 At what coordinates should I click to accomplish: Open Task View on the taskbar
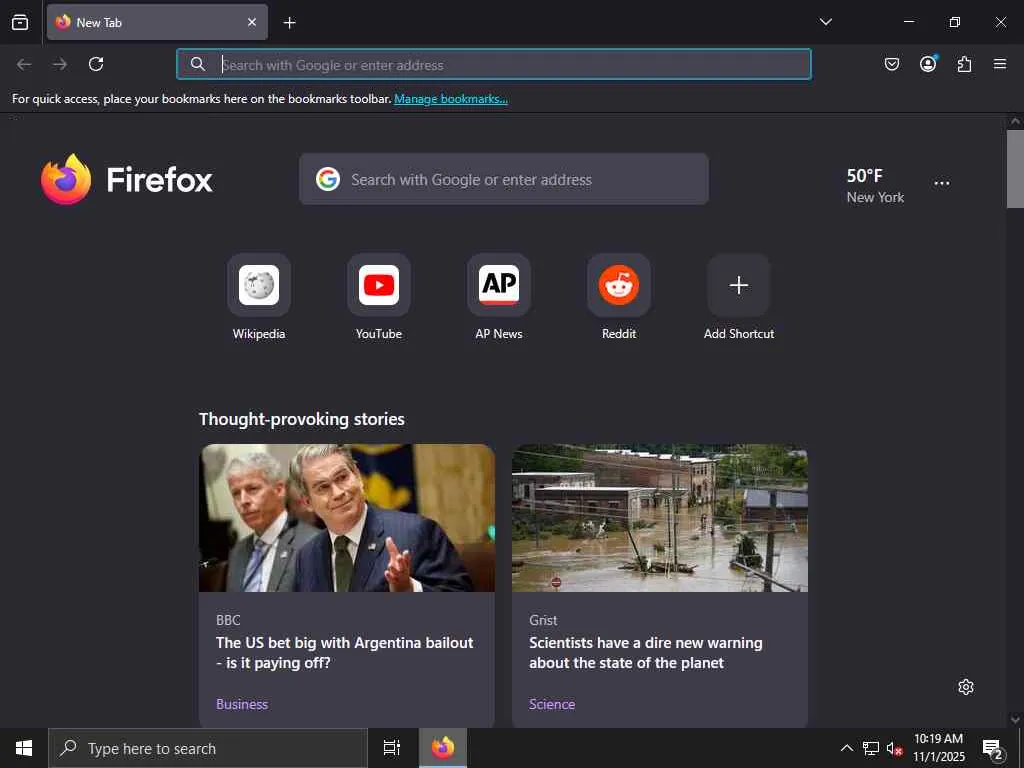tap(392, 748)
